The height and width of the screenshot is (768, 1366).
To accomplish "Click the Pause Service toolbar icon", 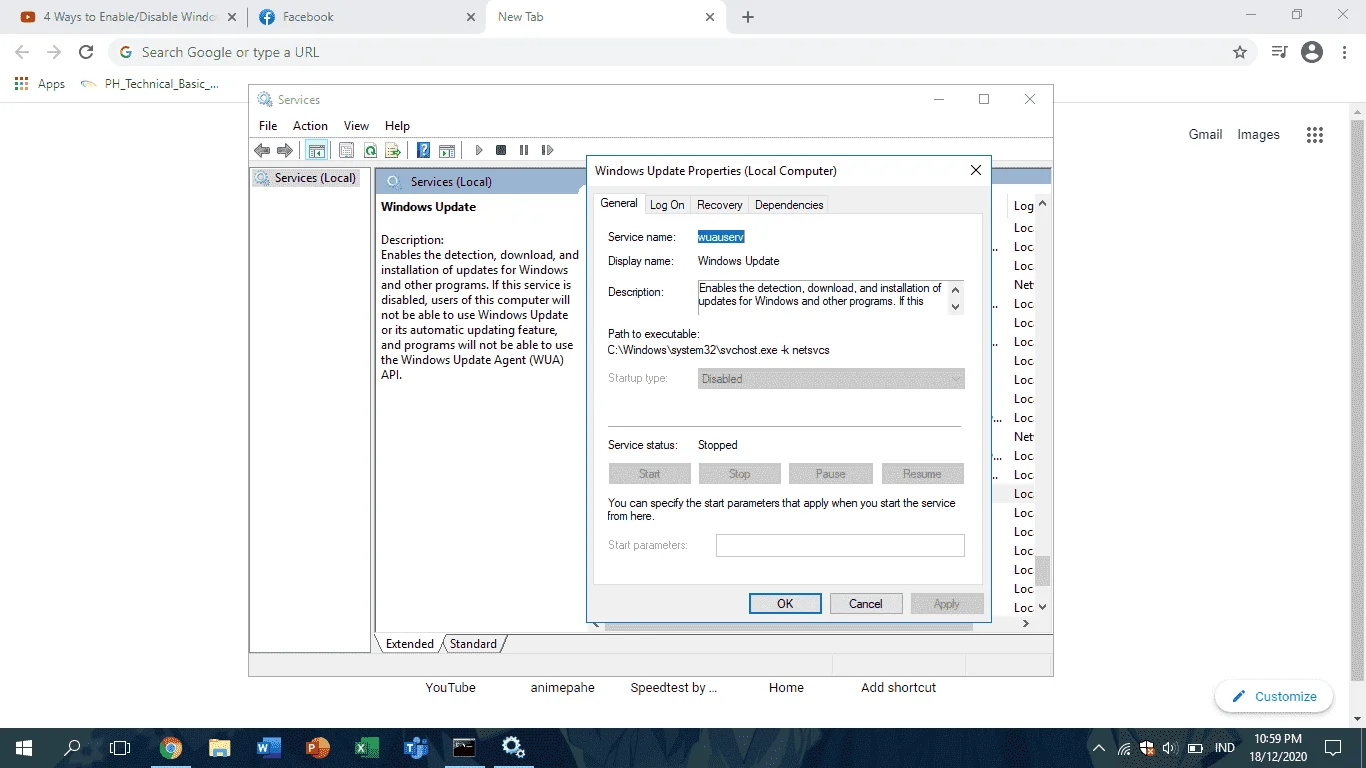I will pos(524,150).
